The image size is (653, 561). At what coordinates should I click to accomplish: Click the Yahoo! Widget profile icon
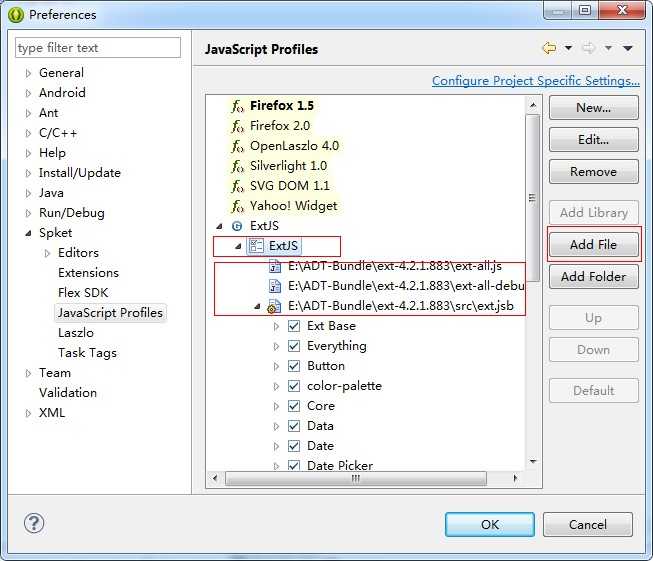coord(237,206)
